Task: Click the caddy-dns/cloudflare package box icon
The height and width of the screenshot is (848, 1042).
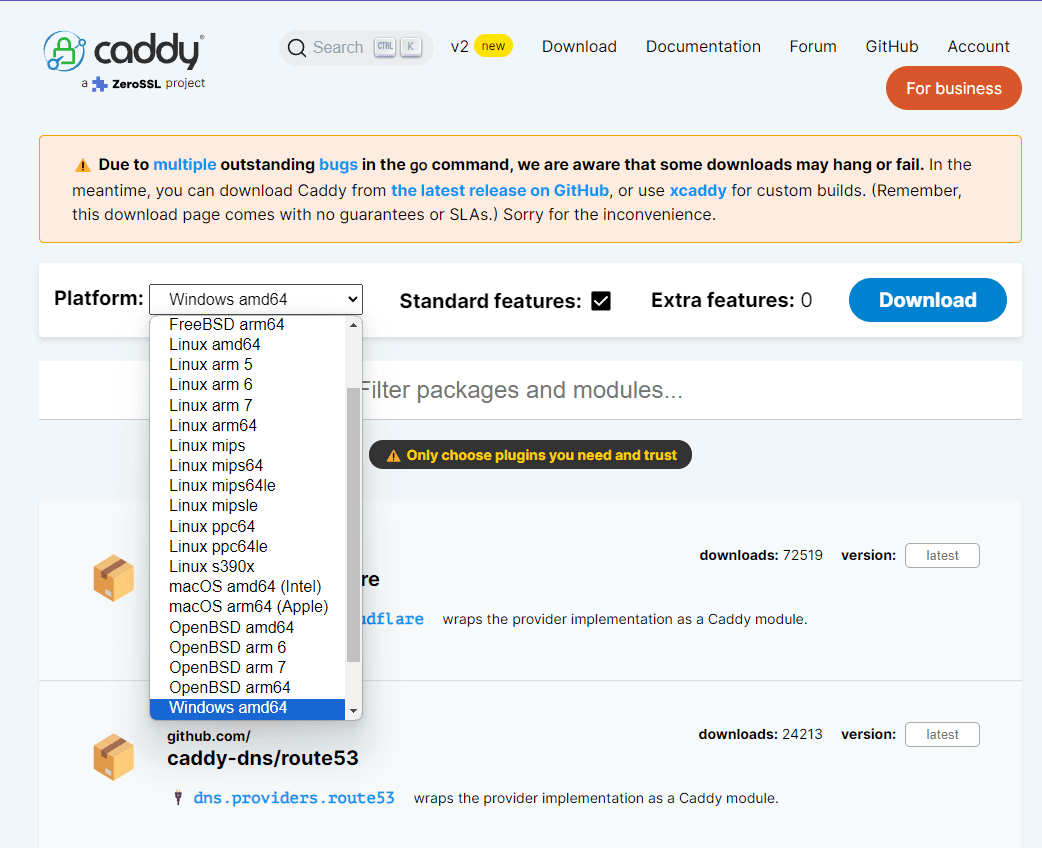Action: (x=113, y=577)
